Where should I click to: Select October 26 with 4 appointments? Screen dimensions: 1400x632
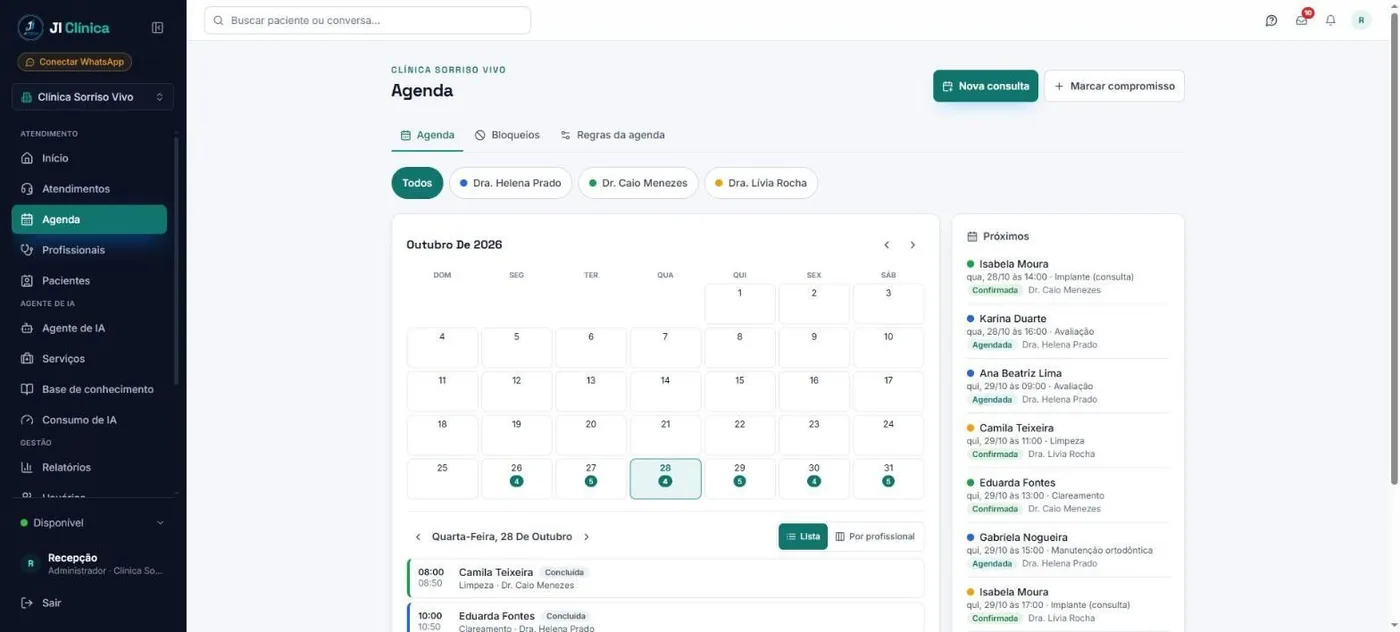[x=516, y=479]
